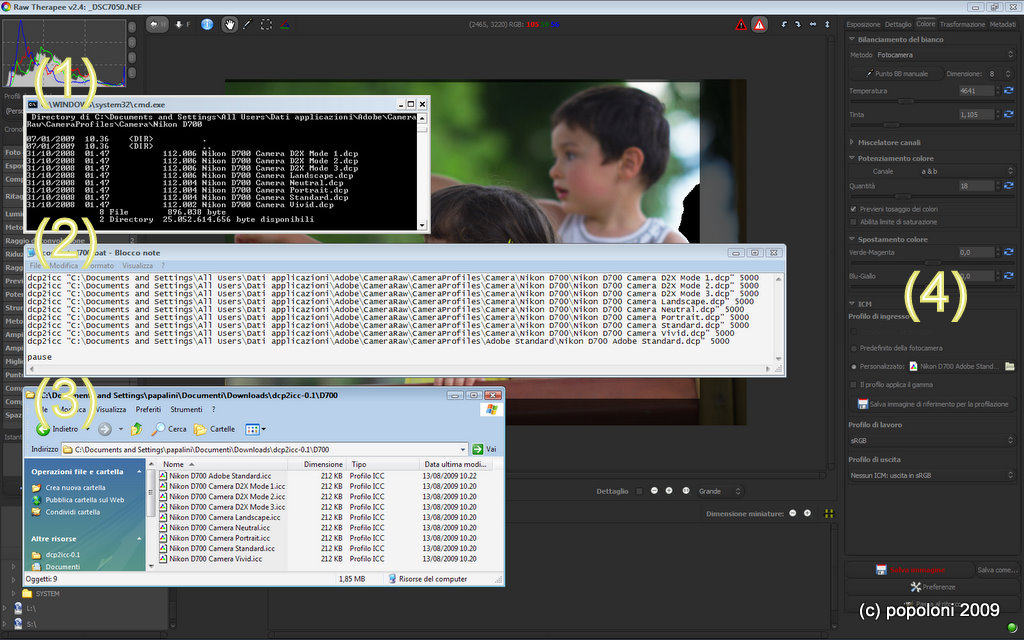This screenshot has height=640, width=1024.
Task: Click Salva immagine button
Action: (910, 570)
